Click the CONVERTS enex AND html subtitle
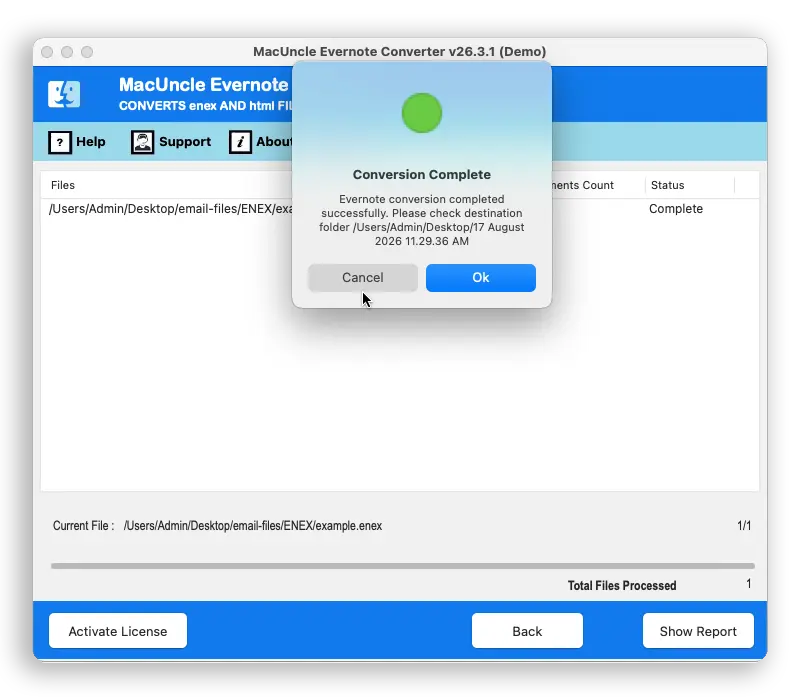 [206, 106]
